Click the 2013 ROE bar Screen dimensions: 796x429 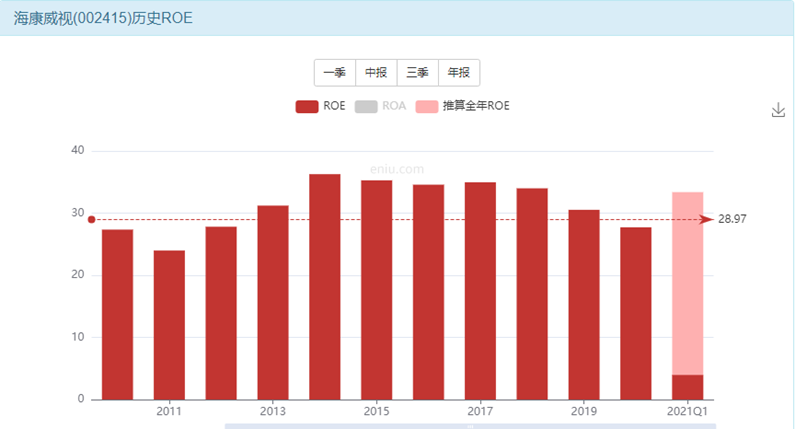273,303
